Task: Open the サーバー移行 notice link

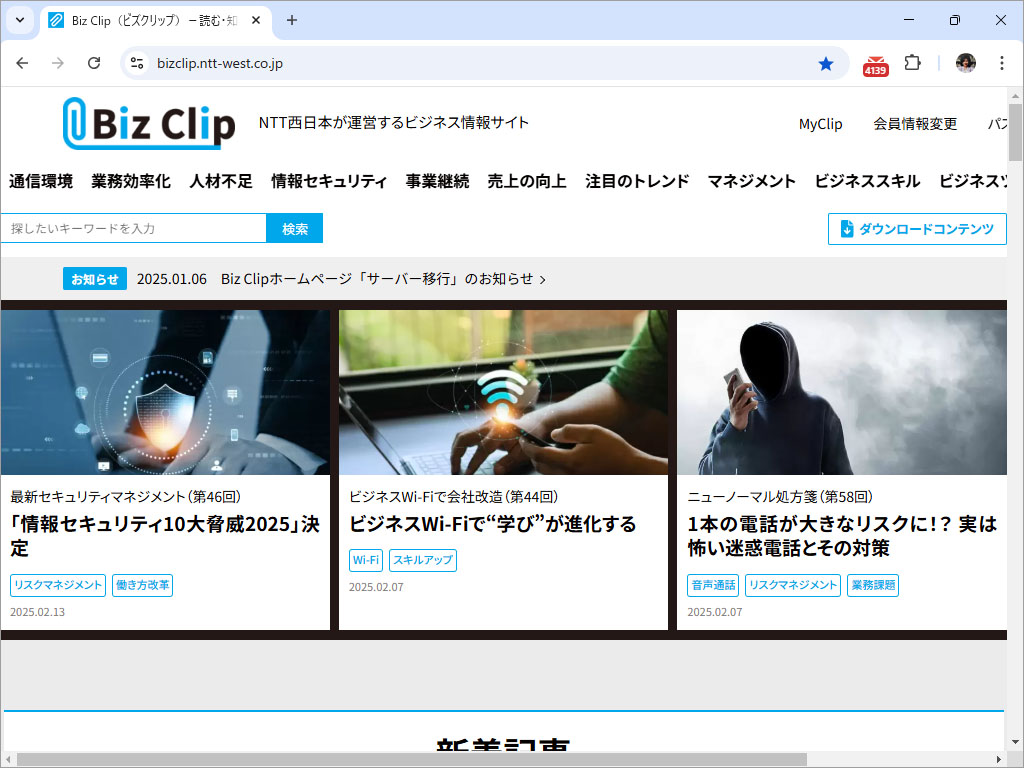Action: pos(383,279)
